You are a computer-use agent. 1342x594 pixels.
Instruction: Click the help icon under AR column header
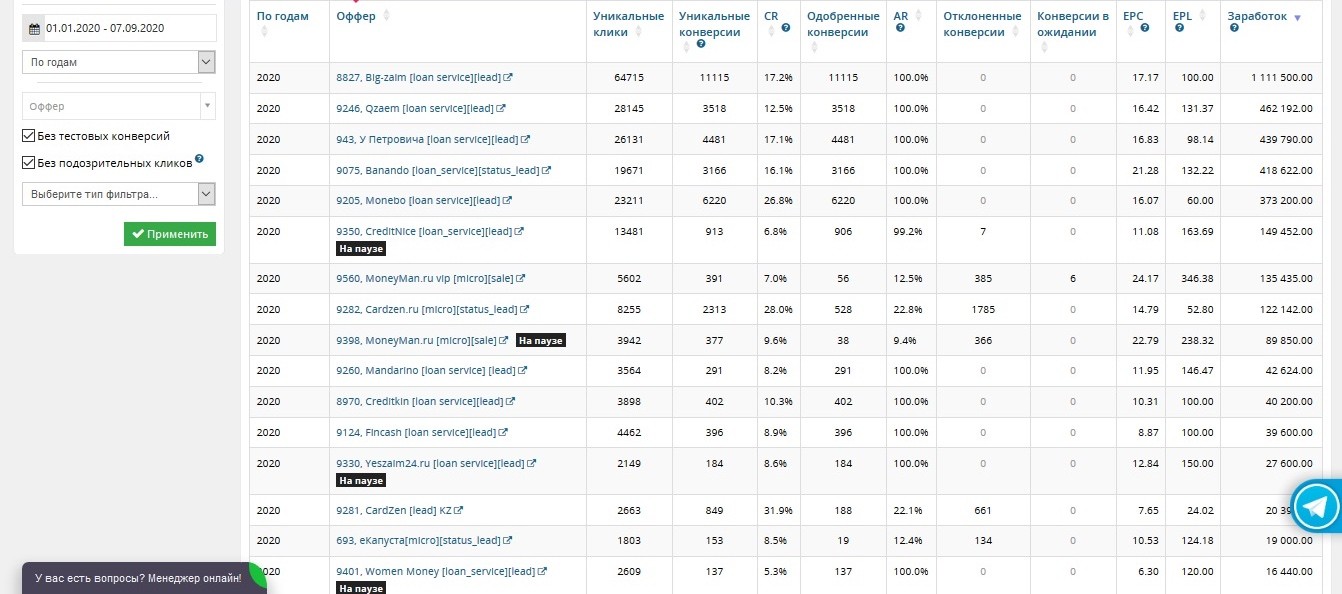click(x=901, y=28)
